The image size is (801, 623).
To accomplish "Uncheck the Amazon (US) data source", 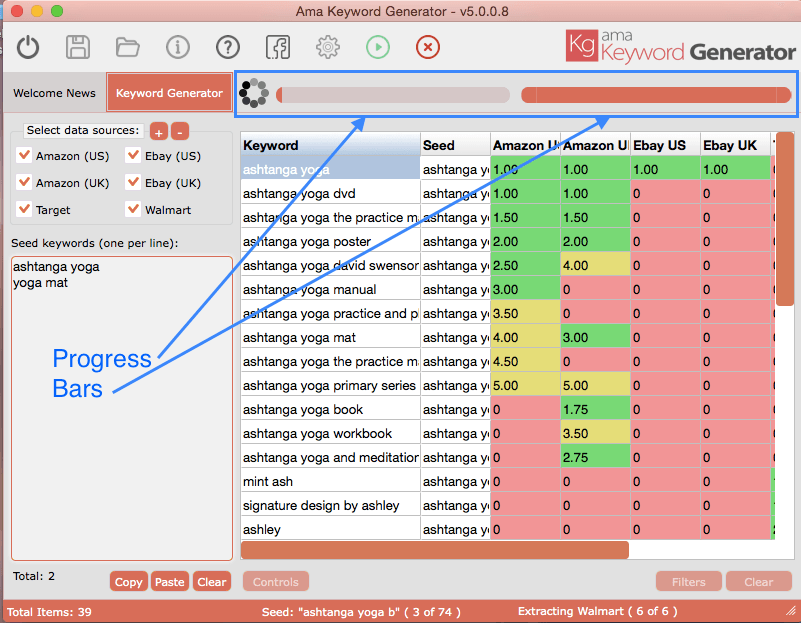I will coord(23,155).
